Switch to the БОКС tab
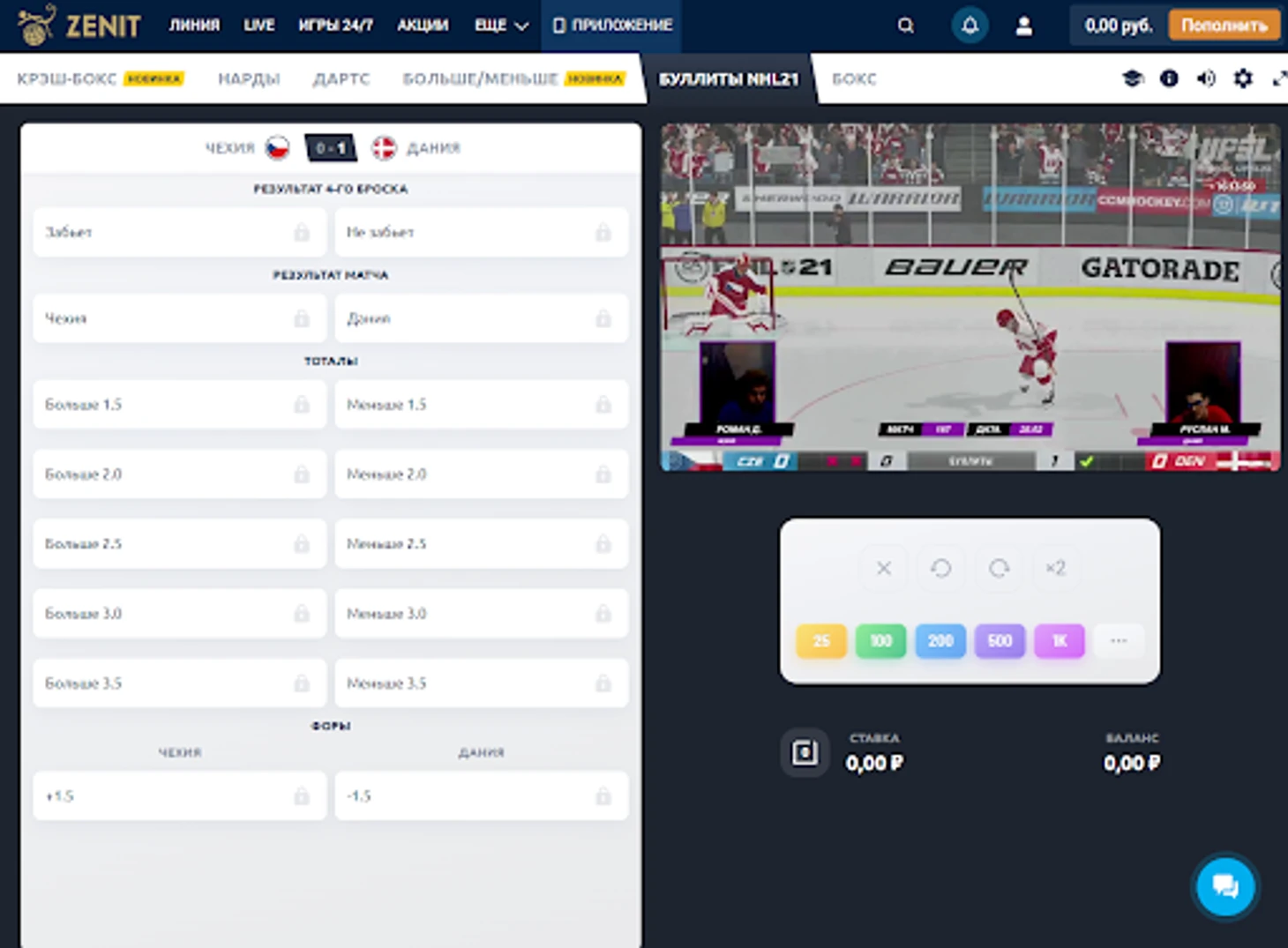 (x=854, y=79)
